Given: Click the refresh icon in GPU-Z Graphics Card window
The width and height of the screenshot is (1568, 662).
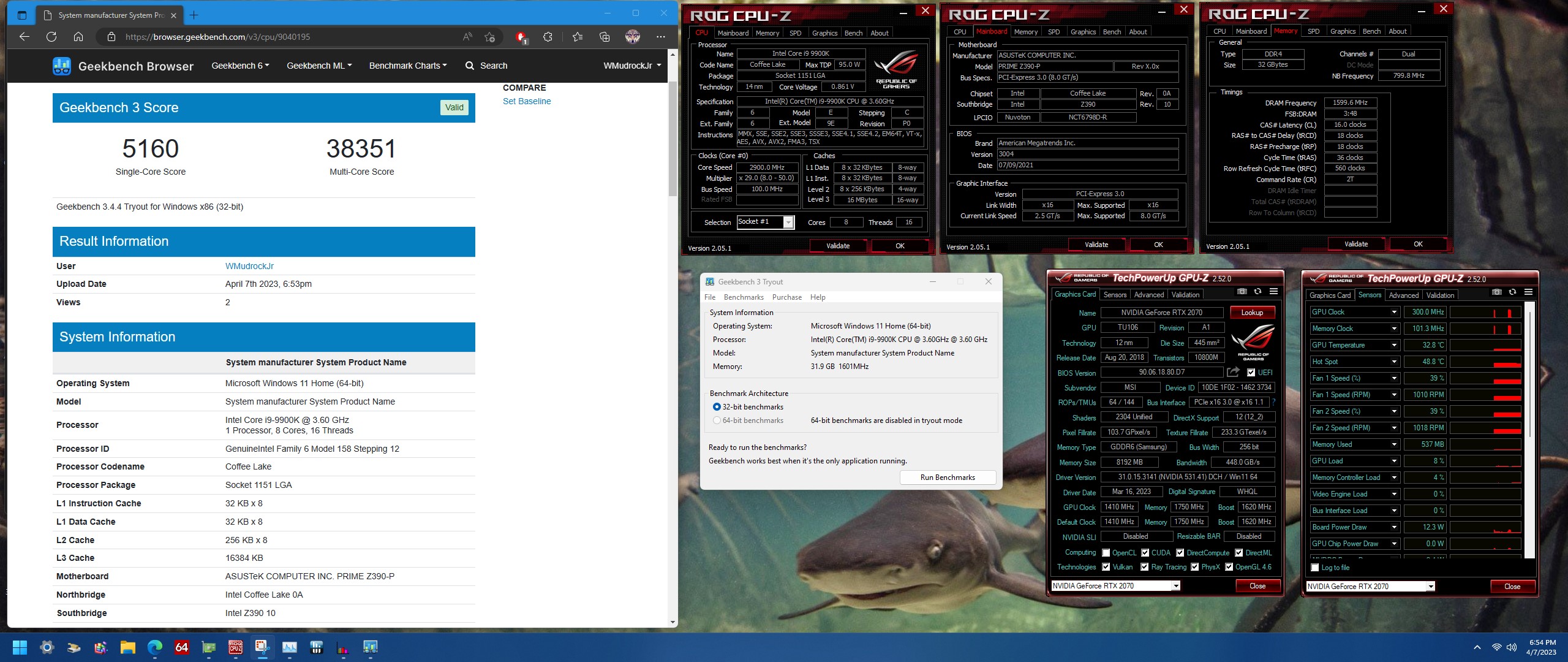Looking at the screenshot, I should pos(1257,292).
